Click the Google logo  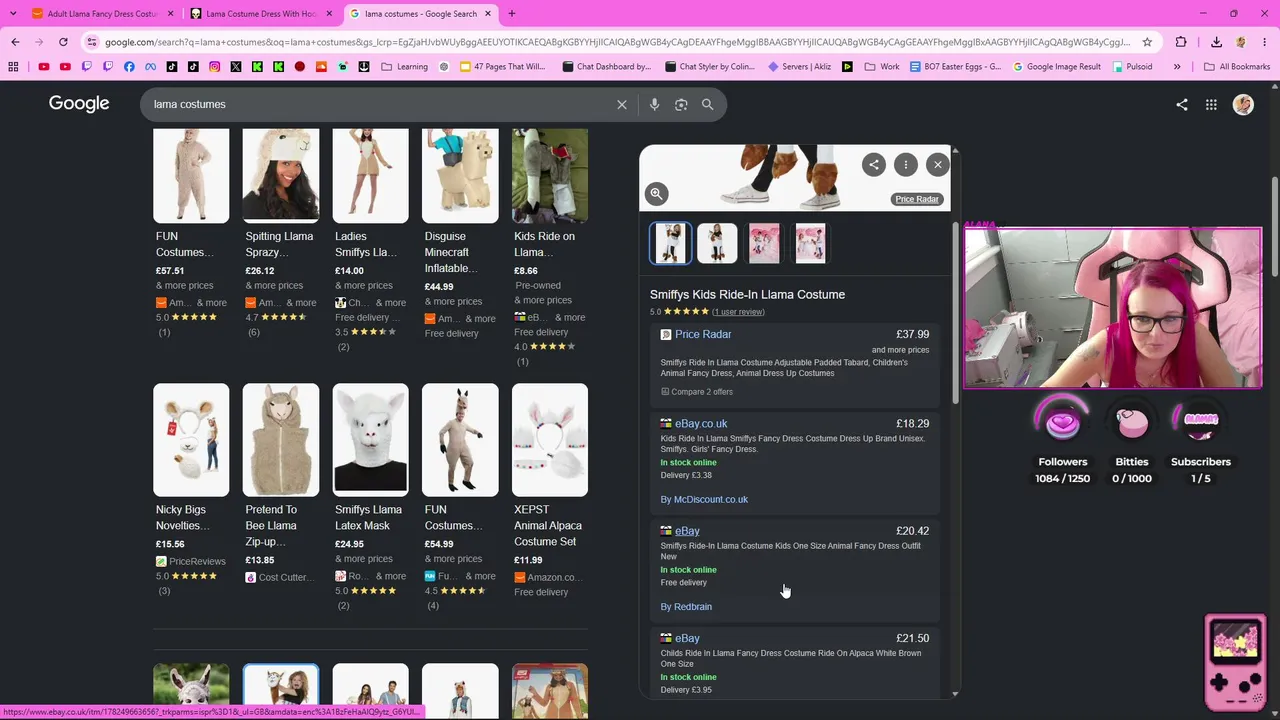point(79,104)
